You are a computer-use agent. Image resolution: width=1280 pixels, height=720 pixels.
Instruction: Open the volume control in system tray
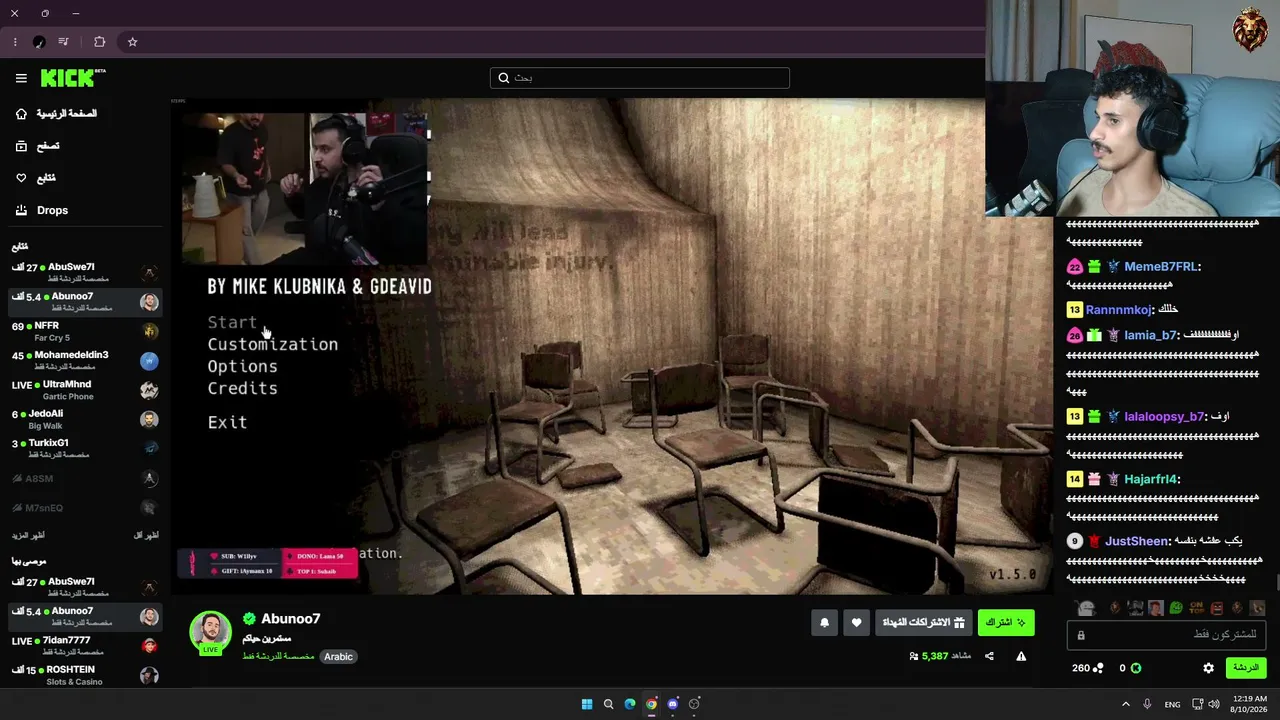[x=1214, y=704]
